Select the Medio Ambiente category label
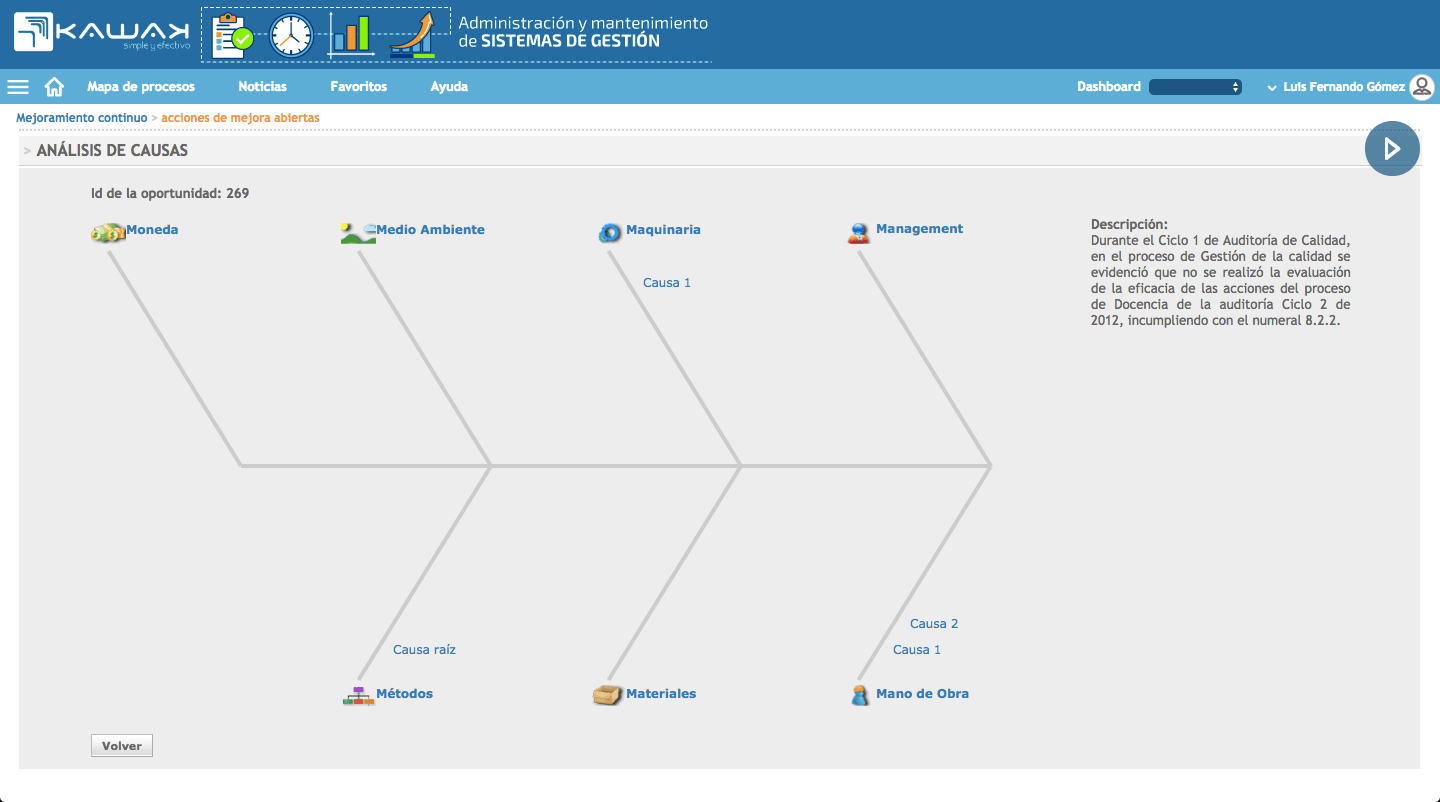Screen dimensions: 1440x802 click(x=430, y=230)
